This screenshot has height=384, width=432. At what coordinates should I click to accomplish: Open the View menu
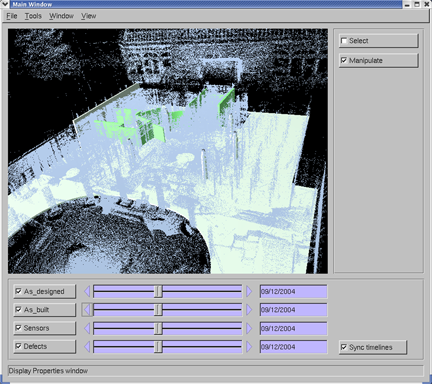(89, 16)
